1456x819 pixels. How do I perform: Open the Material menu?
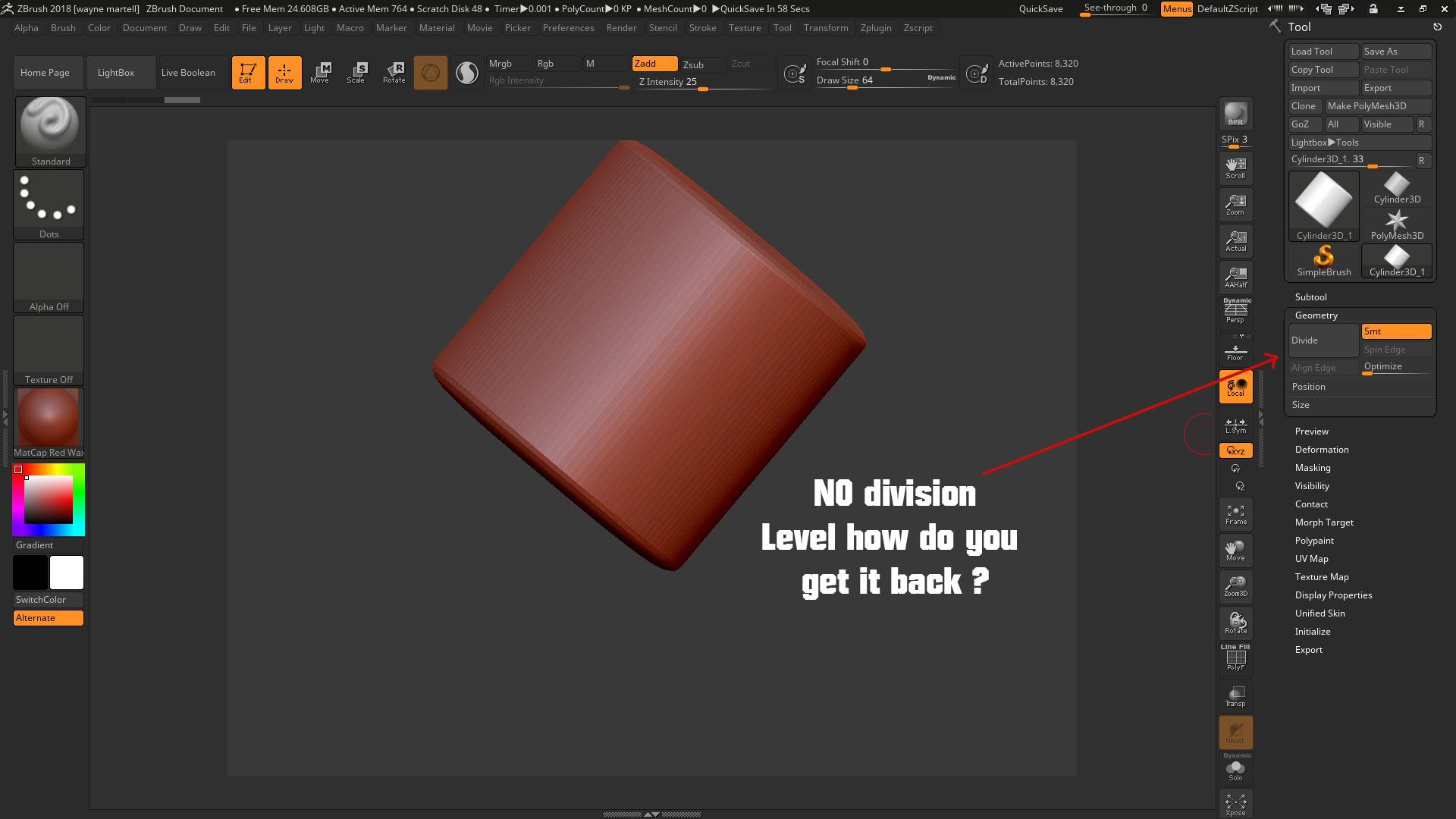[437, 28]
